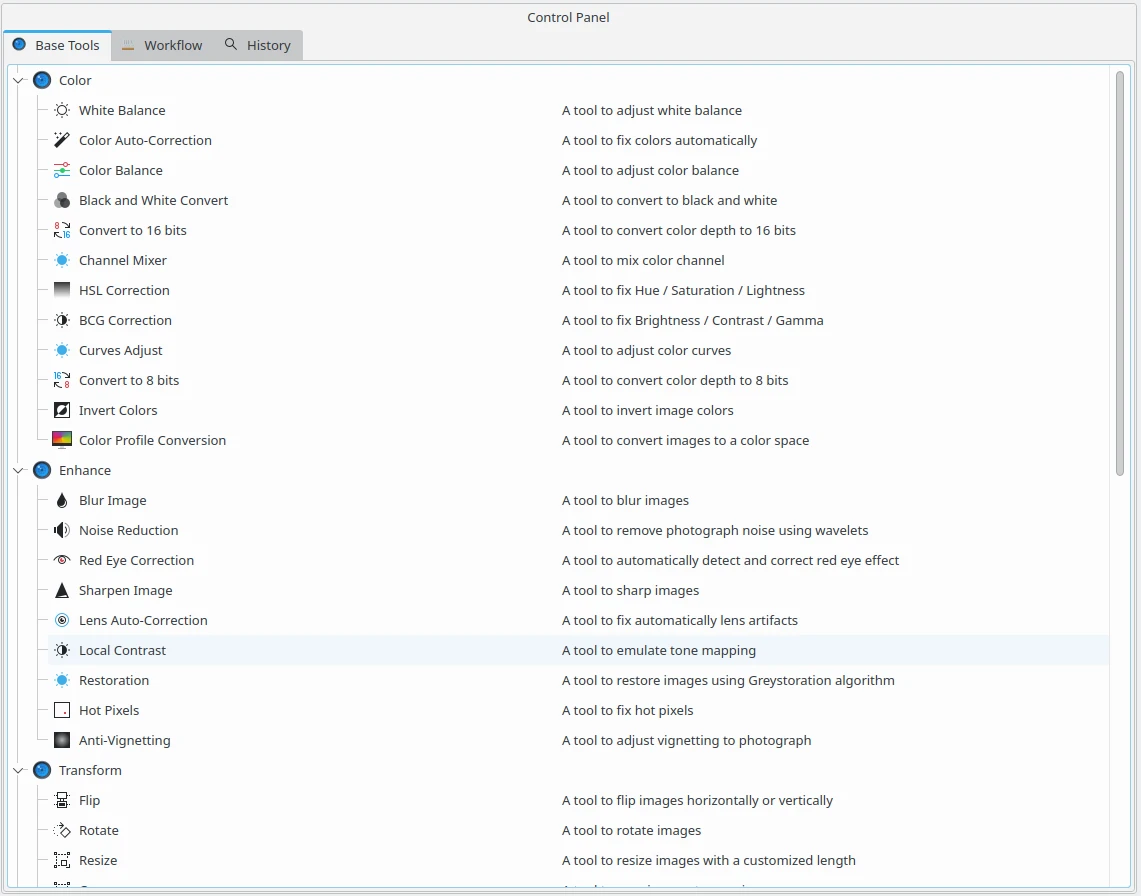Click the Invert Colors icon
This screenshot has height=896, width=1141.
point(62,410)
